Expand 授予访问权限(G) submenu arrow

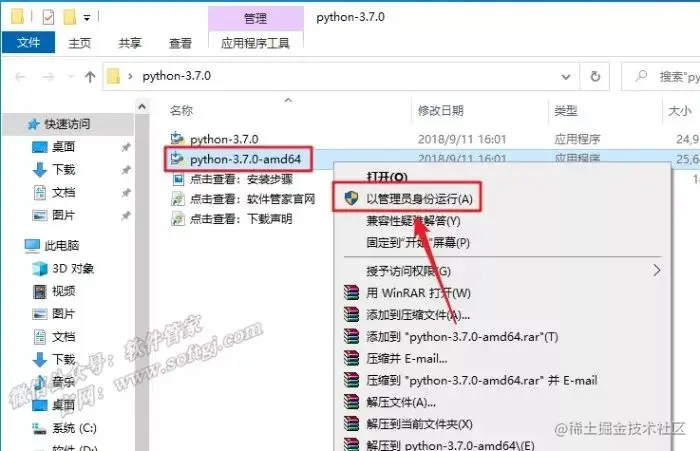coord(656,270)
